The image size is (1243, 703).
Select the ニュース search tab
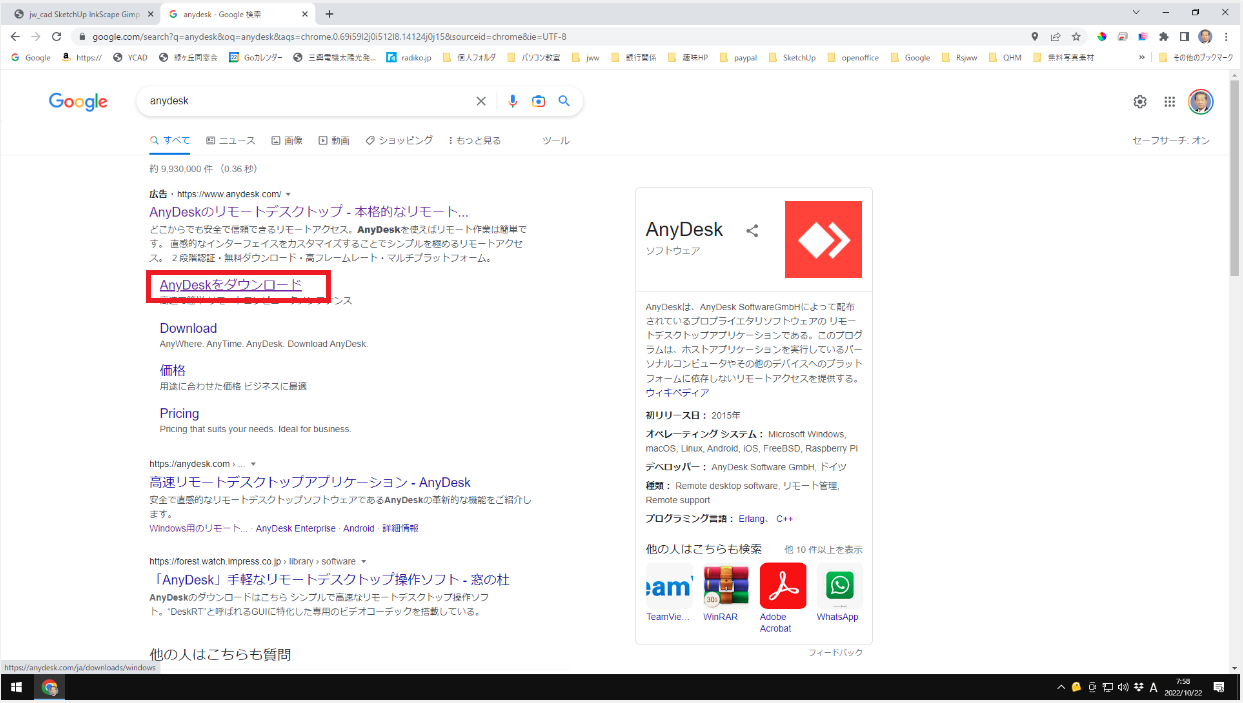coord(230,141)
